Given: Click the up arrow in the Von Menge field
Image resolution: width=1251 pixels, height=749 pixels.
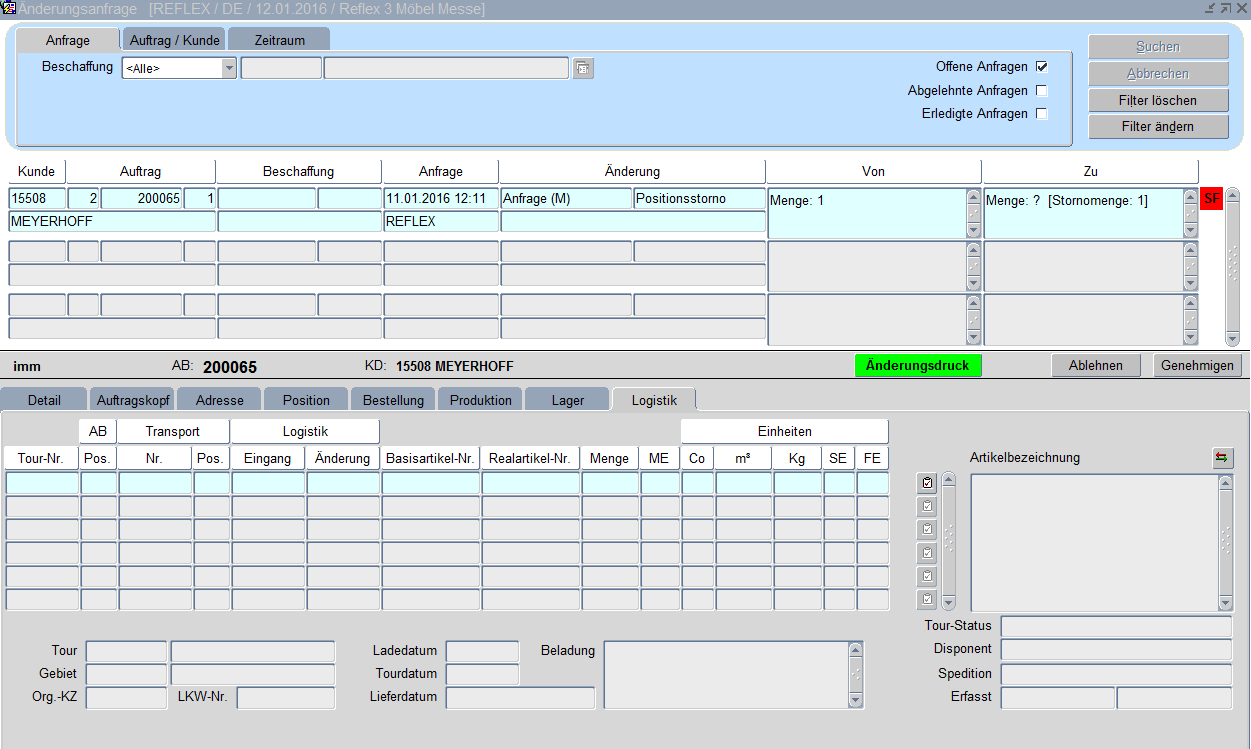Looking at the screenshot, I should pyautogui.click(x=973, y=197).
